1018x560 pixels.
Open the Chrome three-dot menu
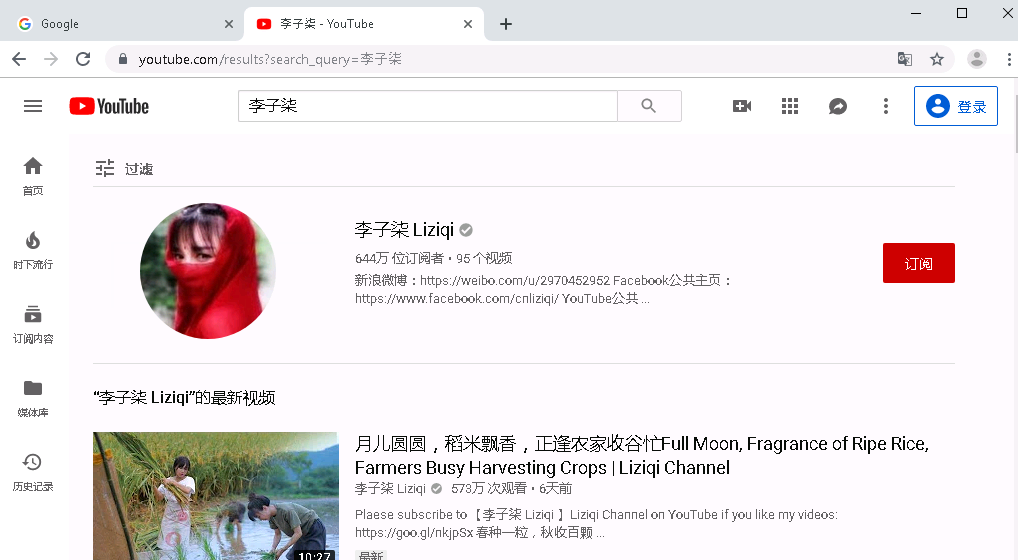pos(1009,59)
